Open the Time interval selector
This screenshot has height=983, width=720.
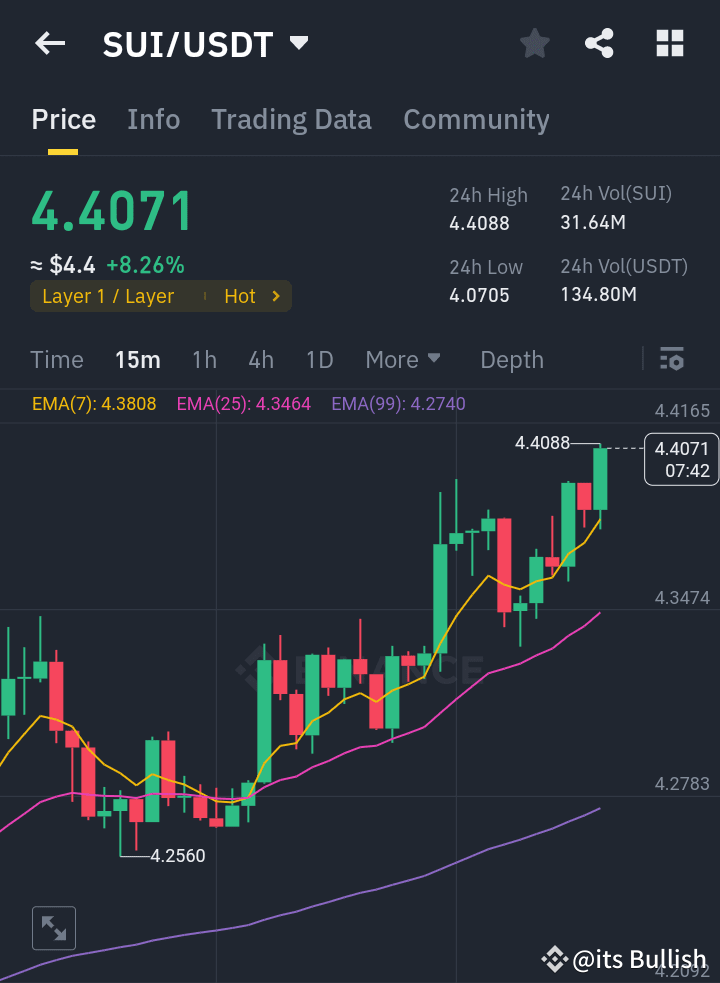[x=57, y=359]
